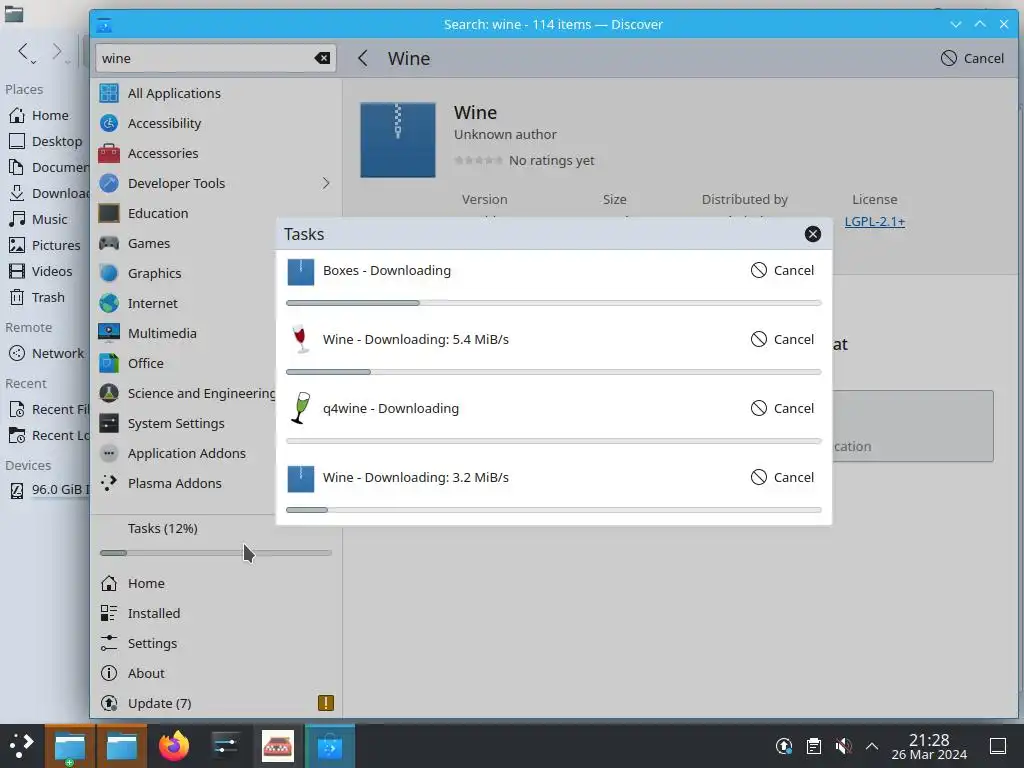Select the Internet category
The height and width of the screenshot is (768, 1024).
click(x=185, y=304)
